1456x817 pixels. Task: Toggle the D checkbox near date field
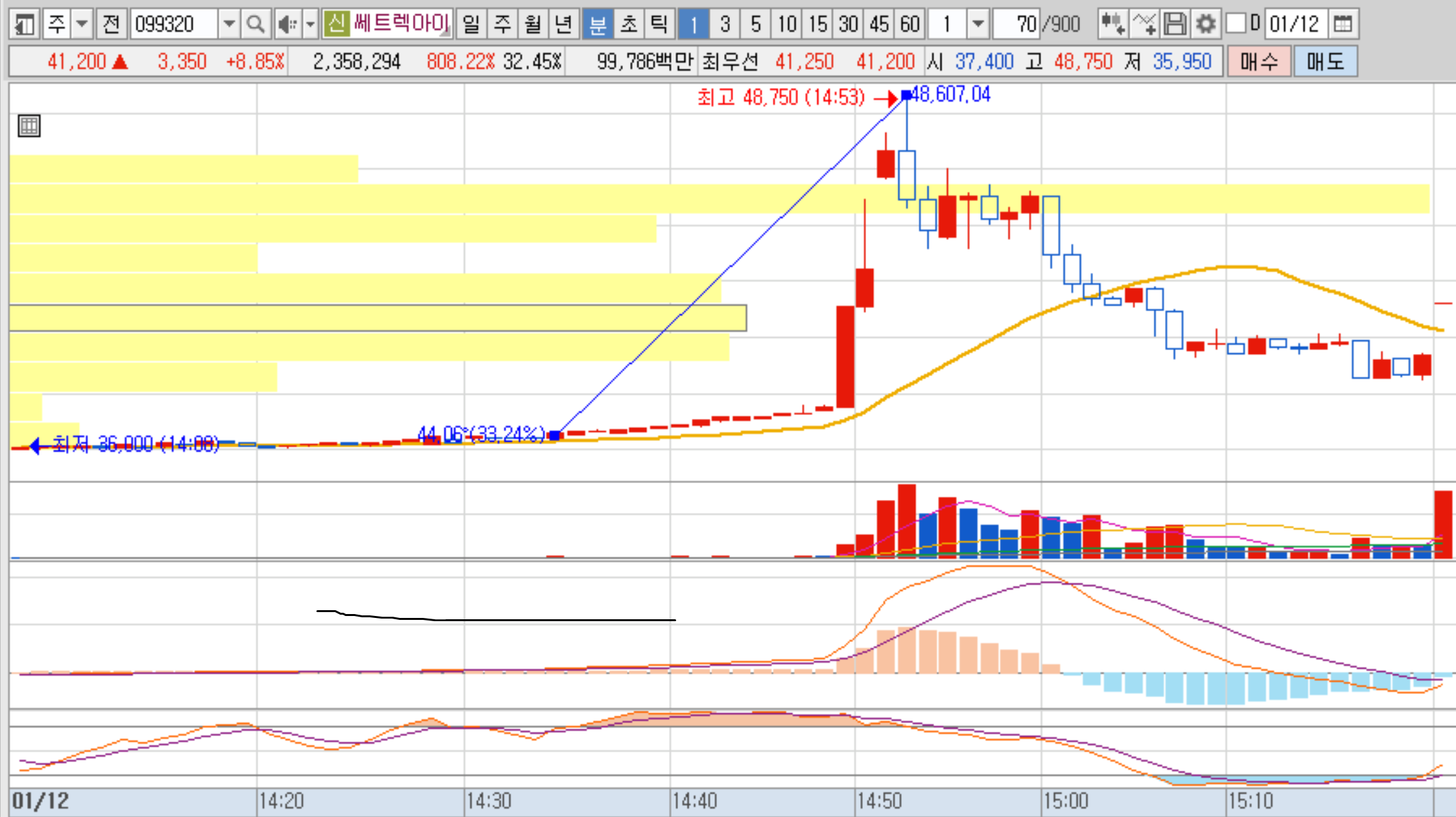pos(1236,24)
